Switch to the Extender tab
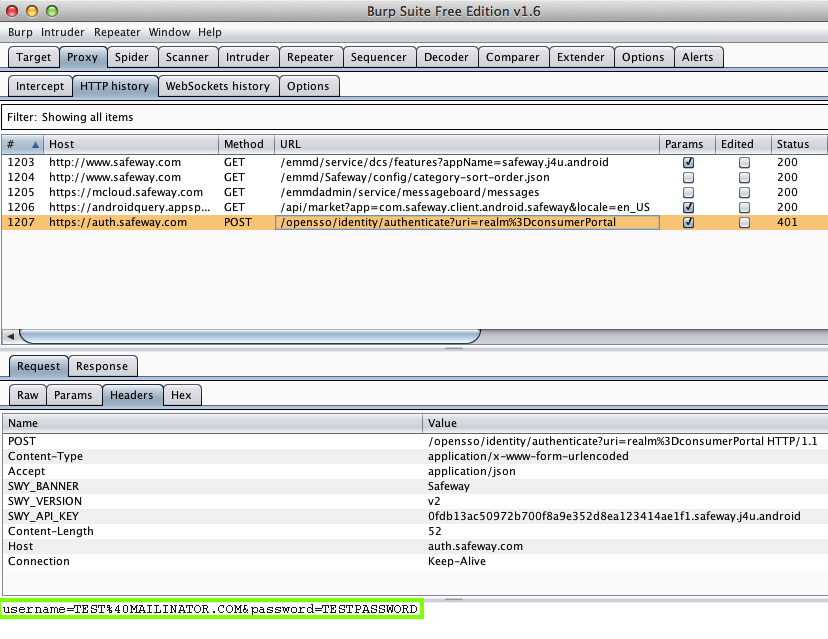Viewport: 828px width, 639px height. [580, 57]
